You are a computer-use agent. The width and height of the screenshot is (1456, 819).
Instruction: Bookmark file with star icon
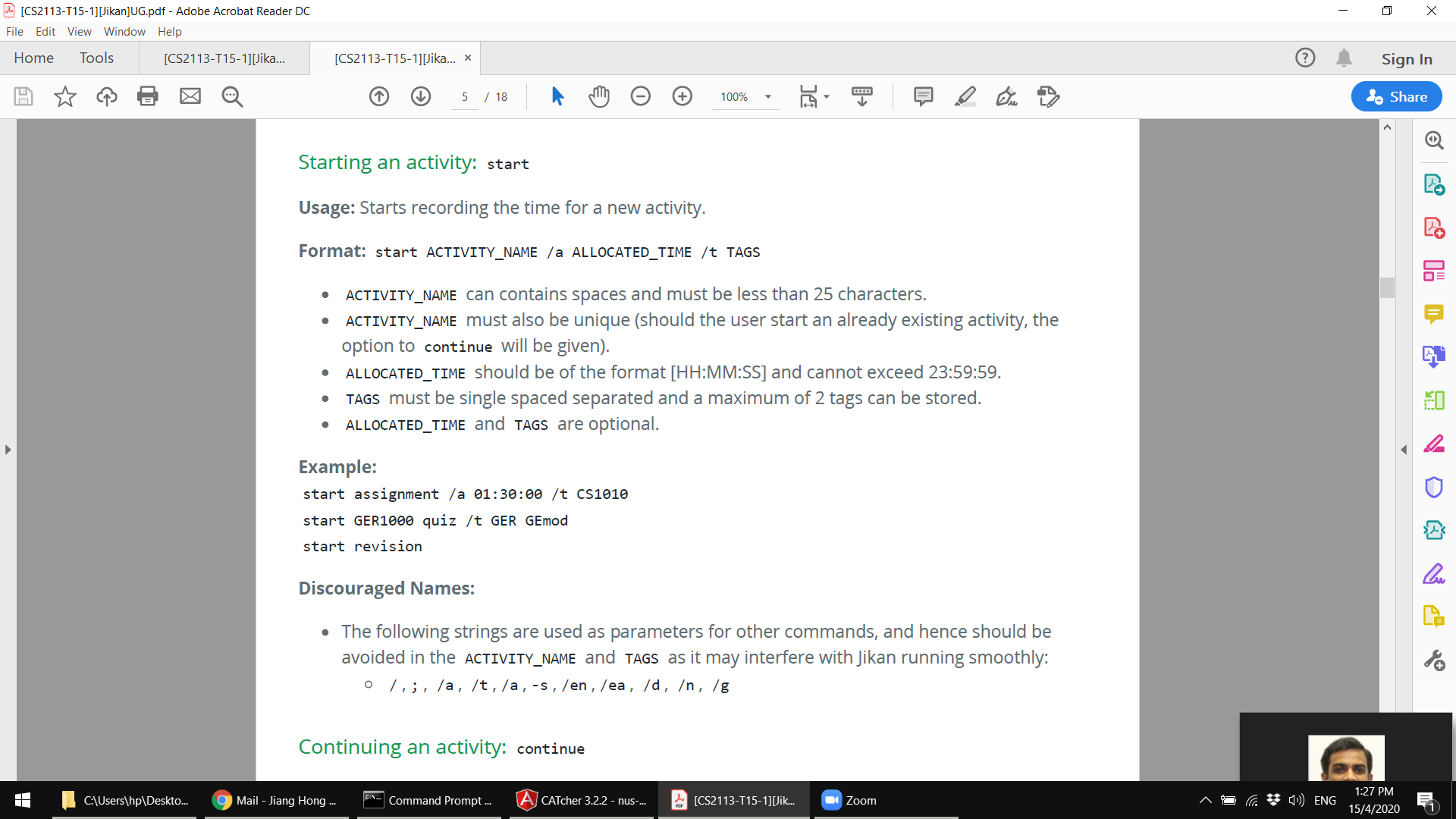(65, 96)
